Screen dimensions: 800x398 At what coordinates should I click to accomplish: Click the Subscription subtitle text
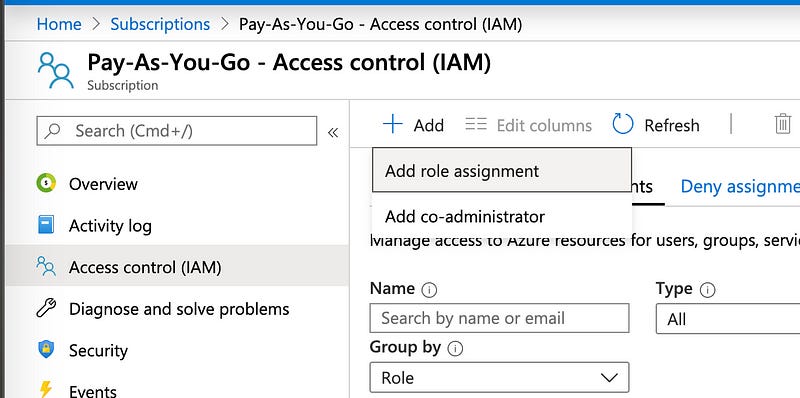pyautogui.click(x=122, y=85)
